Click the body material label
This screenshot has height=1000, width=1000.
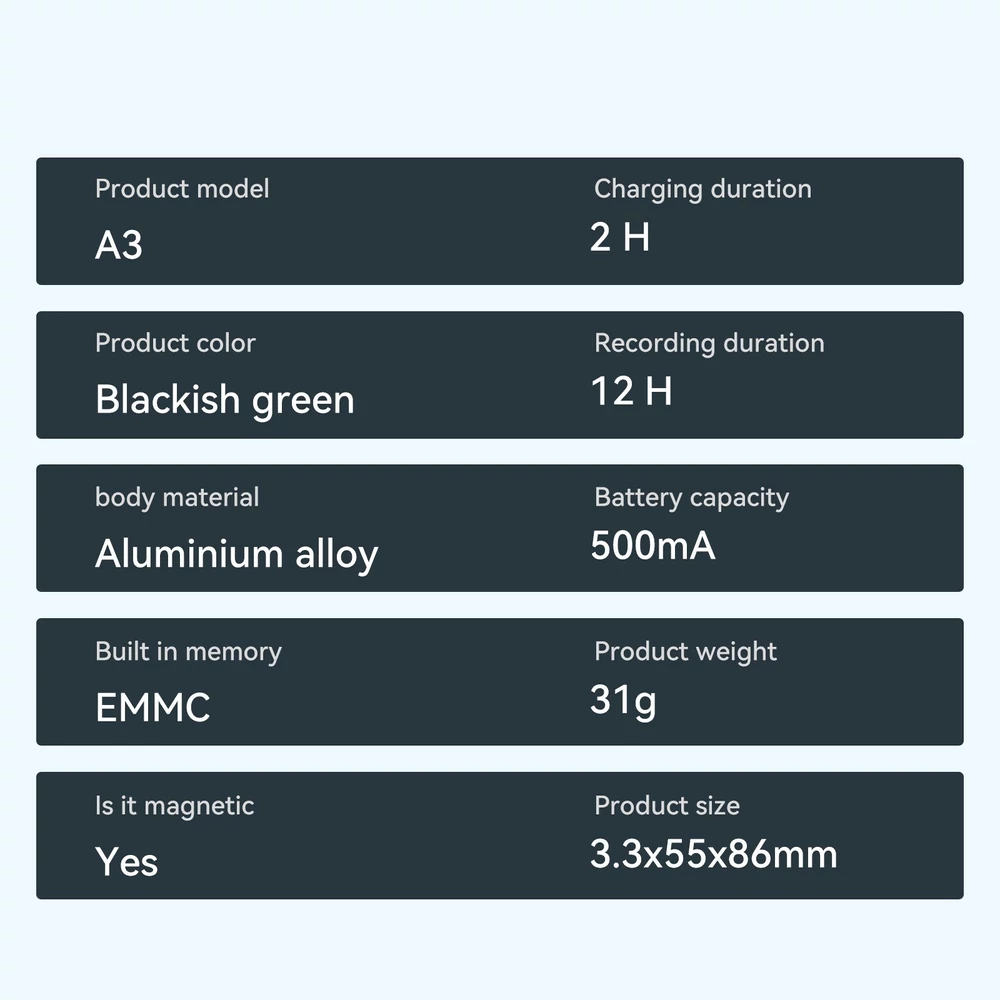(x=177, y=498)
